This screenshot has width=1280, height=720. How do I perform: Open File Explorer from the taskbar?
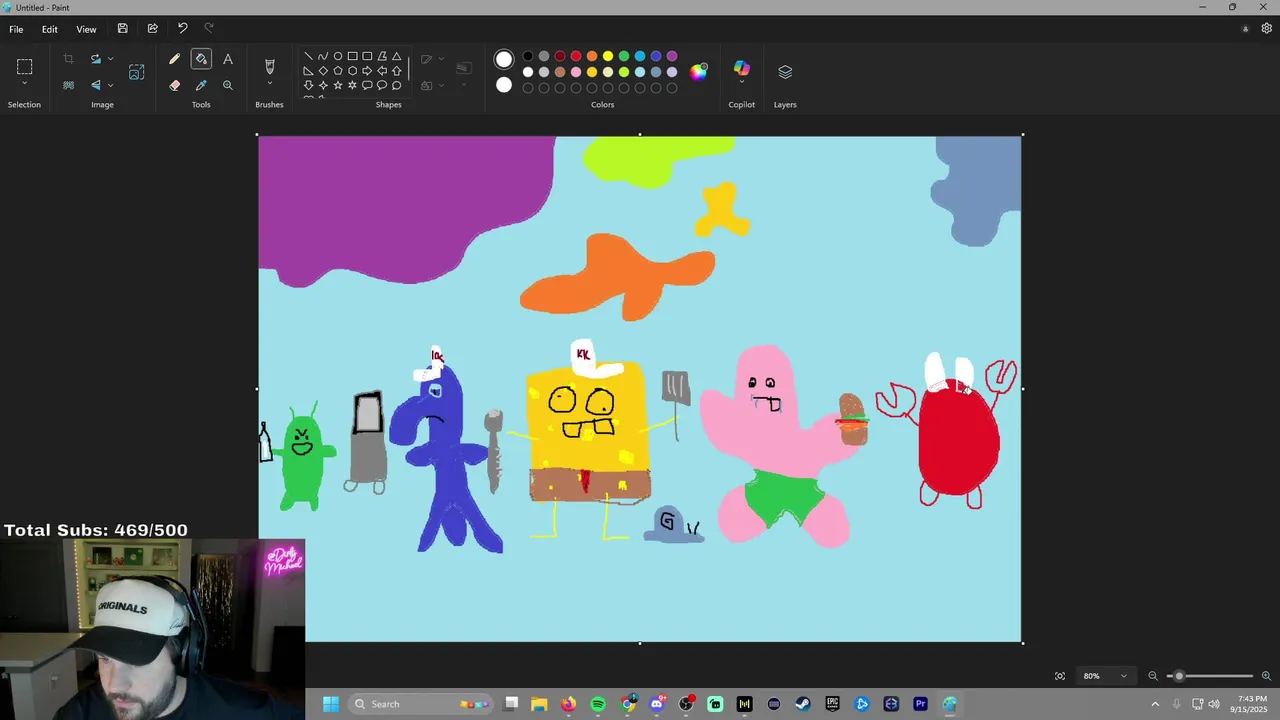point(539,704)
